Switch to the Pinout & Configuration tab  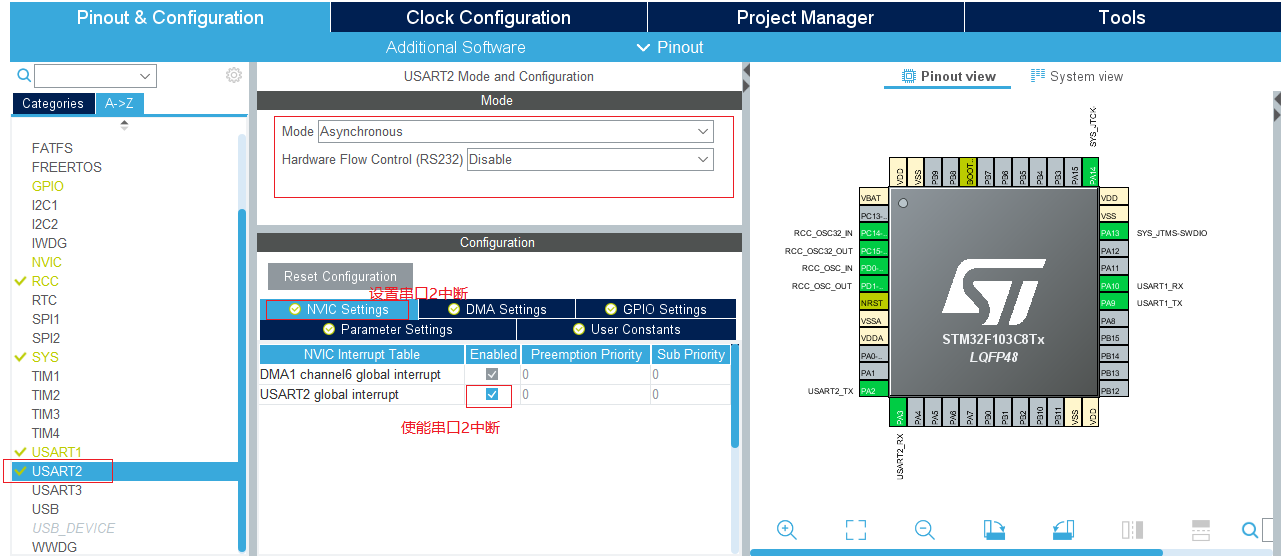pos(170,17)
